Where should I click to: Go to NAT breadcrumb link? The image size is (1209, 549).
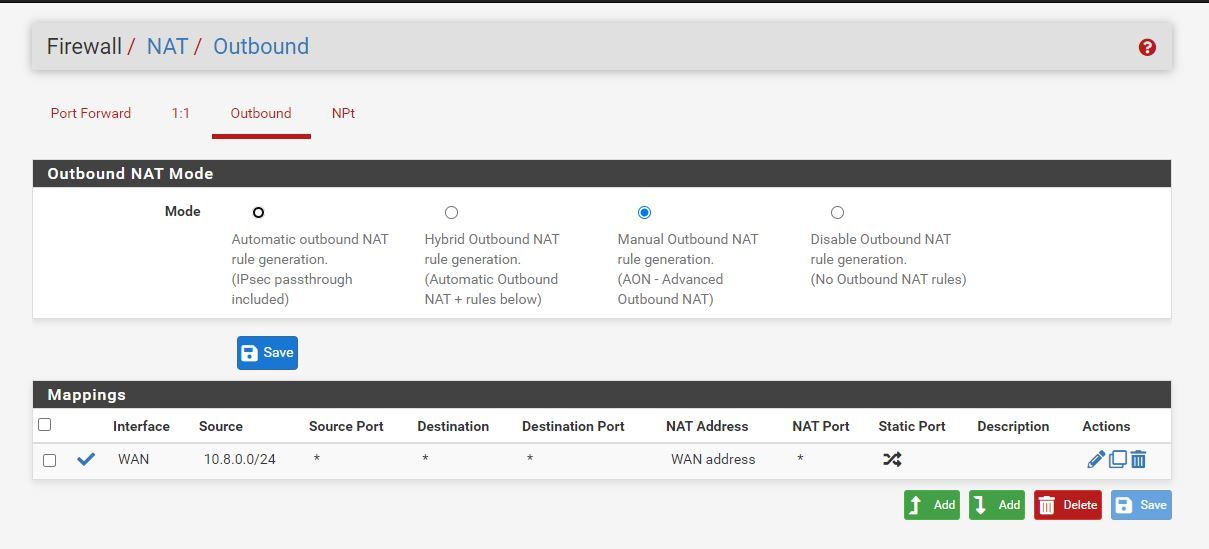point(167,47)
